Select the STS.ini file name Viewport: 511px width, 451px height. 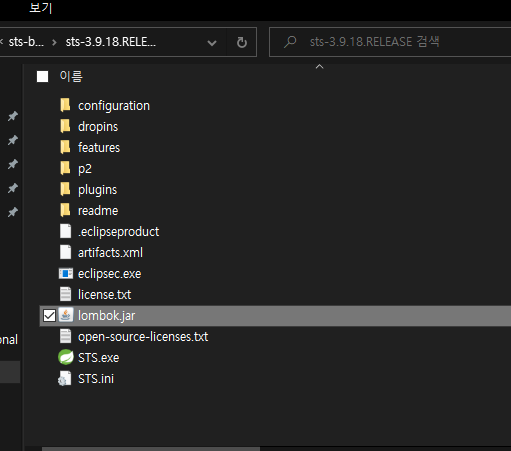click(x=96, y=379)
